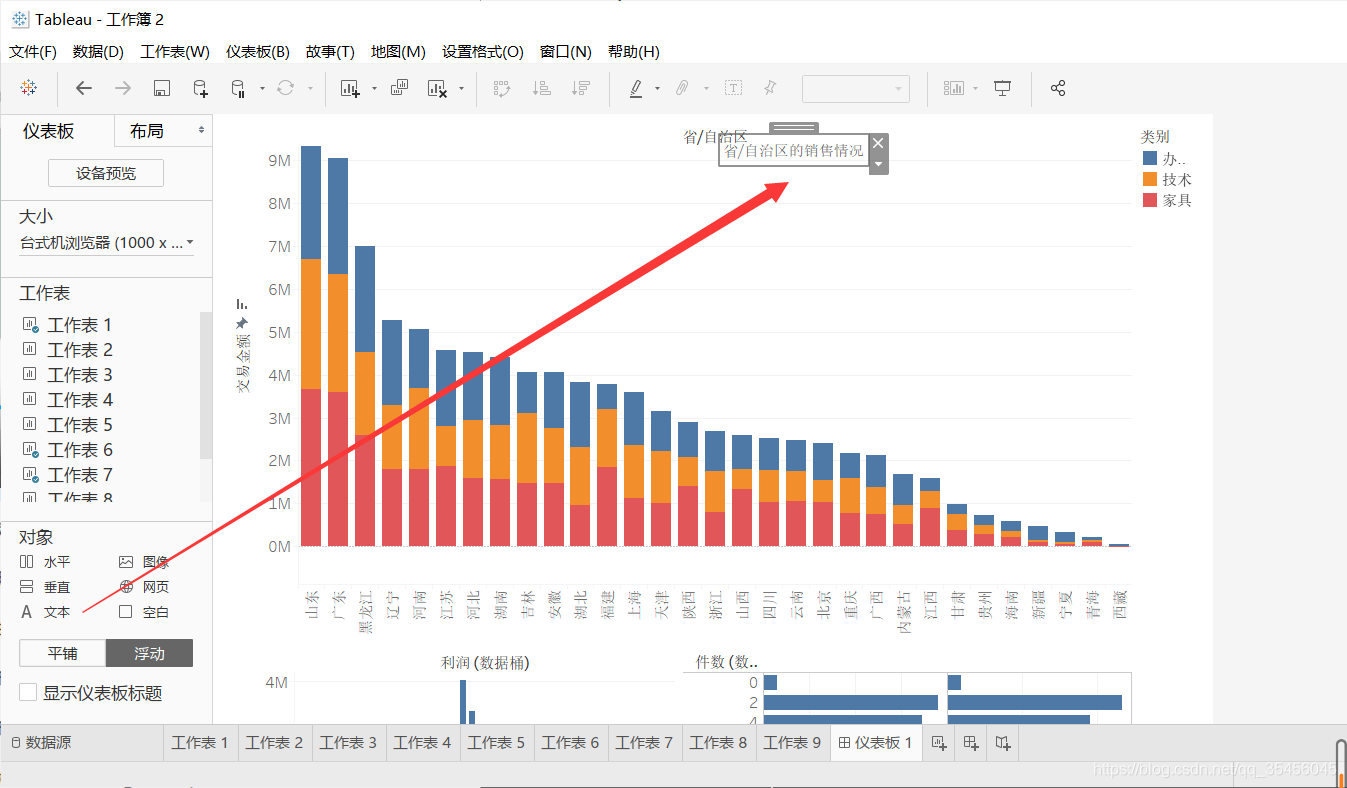
Task: Open the 帮助(H) menu
Action: pos(634,51)
